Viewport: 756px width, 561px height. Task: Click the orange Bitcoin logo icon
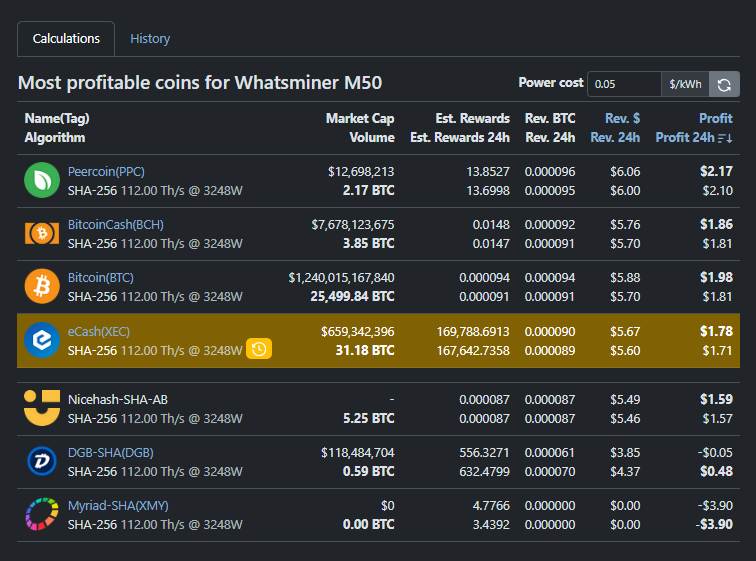[42, 286]
